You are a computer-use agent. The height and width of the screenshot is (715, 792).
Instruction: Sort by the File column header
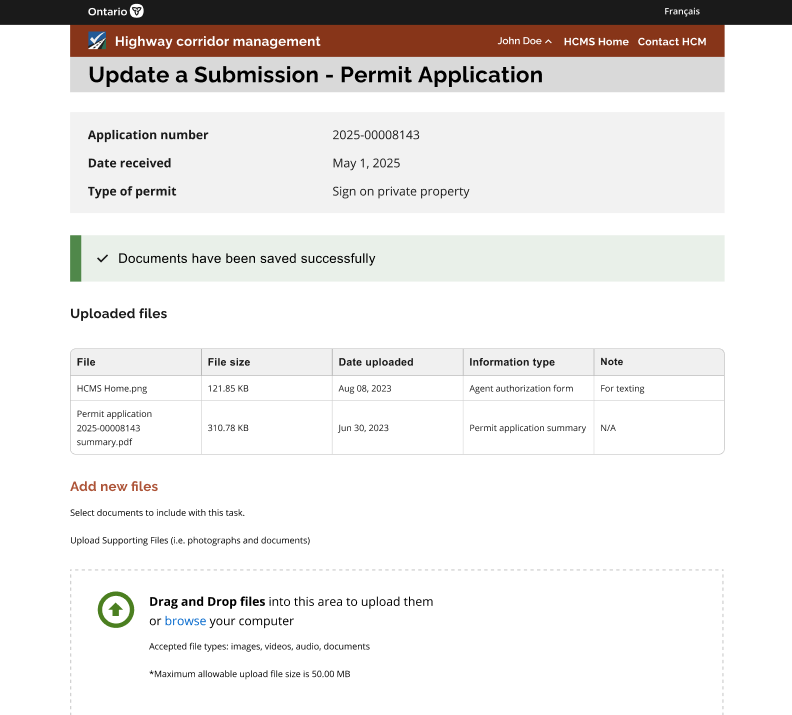pyautogui.click(x=86, y=362)
